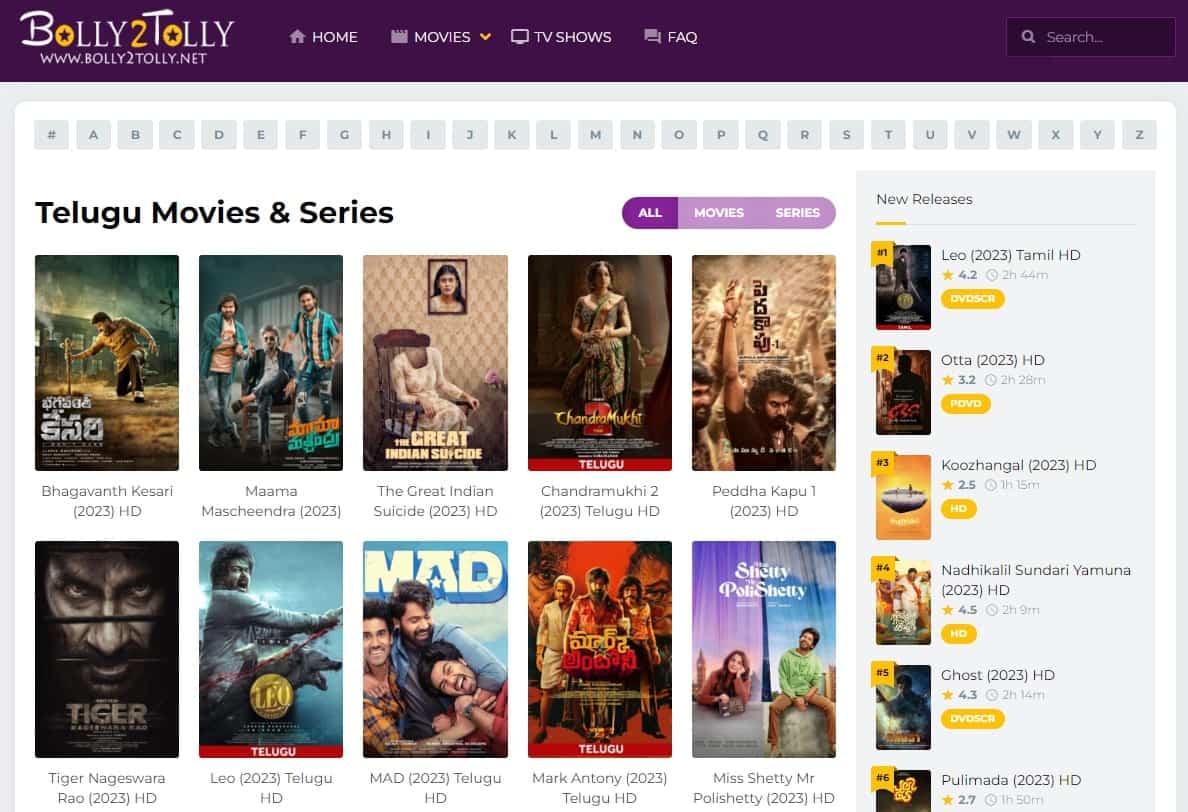Open Bhagavanth Kesari (2023) HD title
This screenshot has height=812, width=1188.
[107, 501]
